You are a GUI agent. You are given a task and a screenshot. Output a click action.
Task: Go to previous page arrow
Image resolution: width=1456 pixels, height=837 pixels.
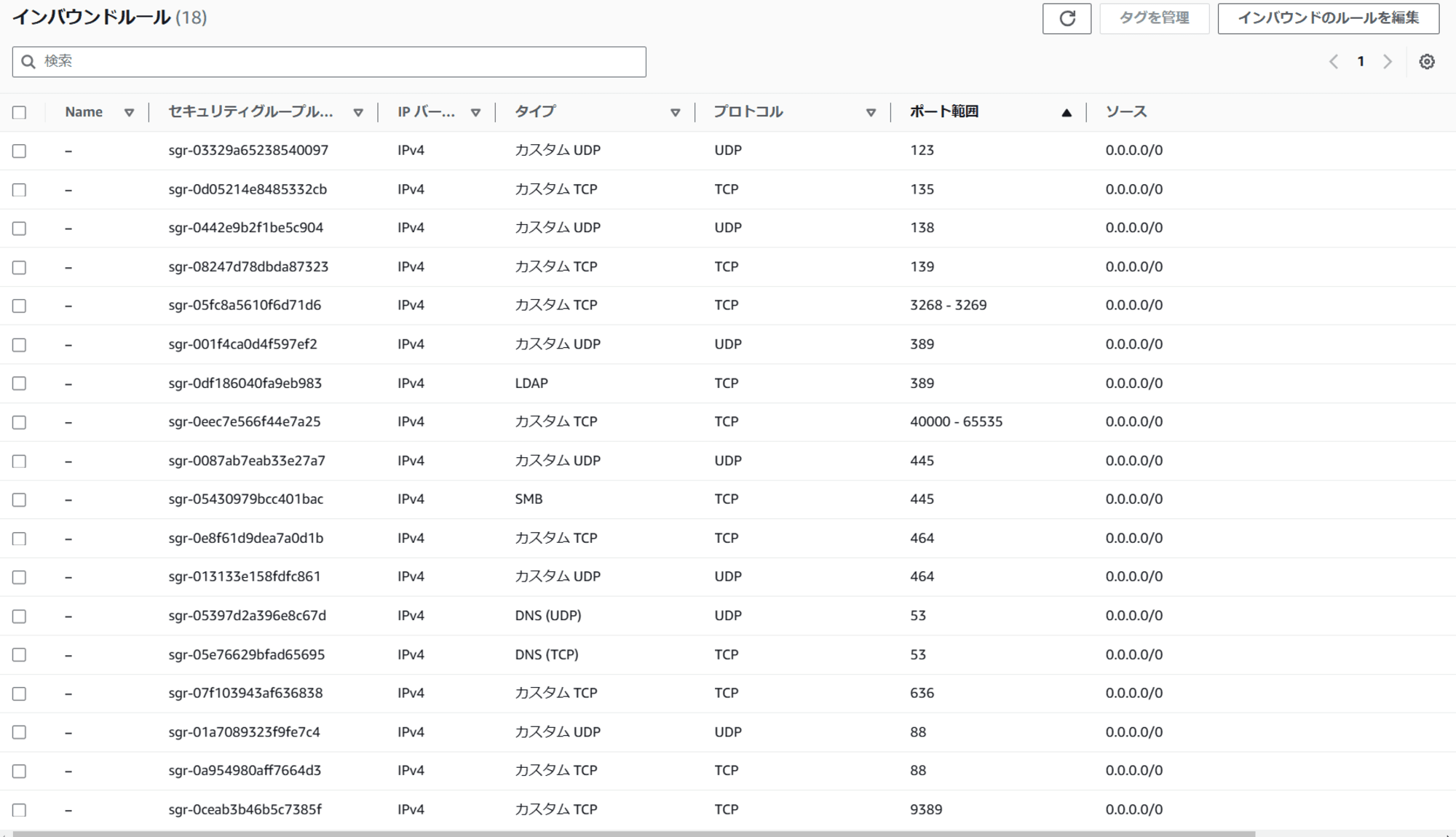tap(1334, 62)
